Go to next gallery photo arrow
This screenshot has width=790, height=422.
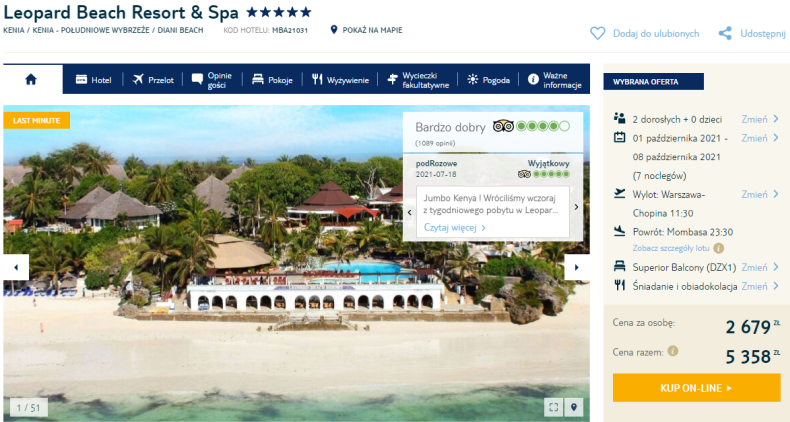pos(577,267)
